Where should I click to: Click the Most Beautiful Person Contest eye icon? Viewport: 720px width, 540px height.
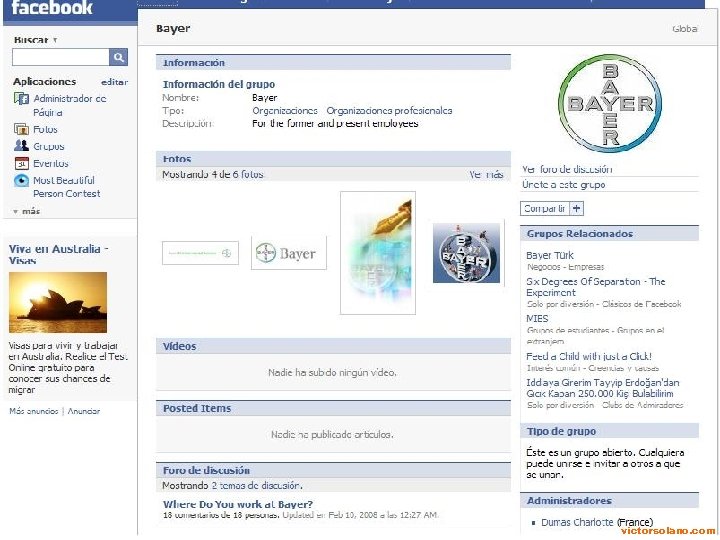21,180
